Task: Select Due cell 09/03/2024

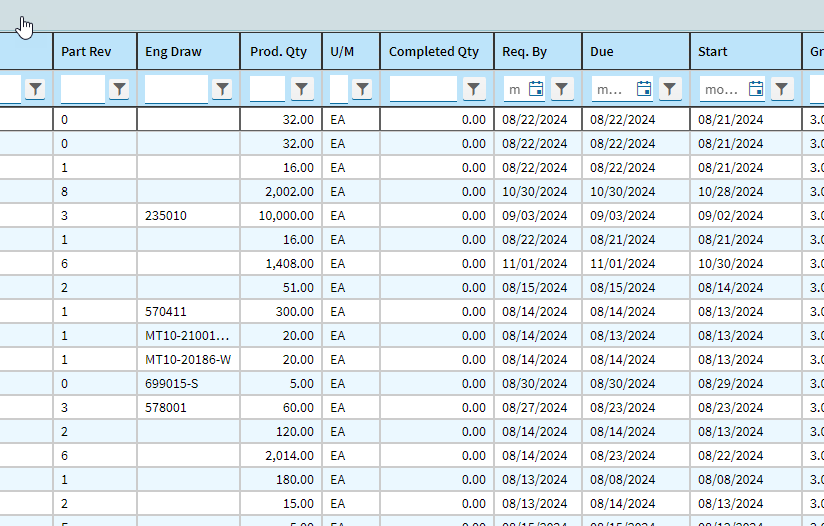Action: click(636, 216)
